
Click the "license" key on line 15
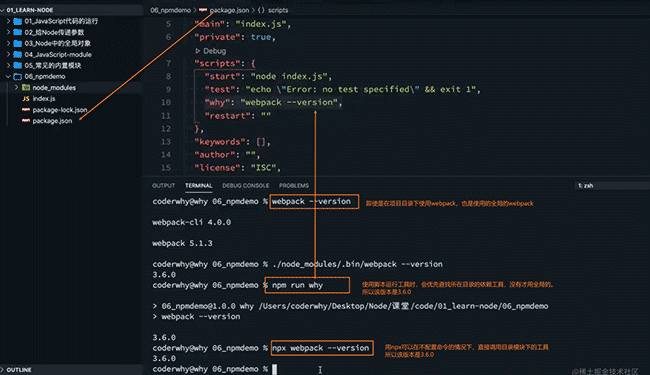(x=217, y=168)
